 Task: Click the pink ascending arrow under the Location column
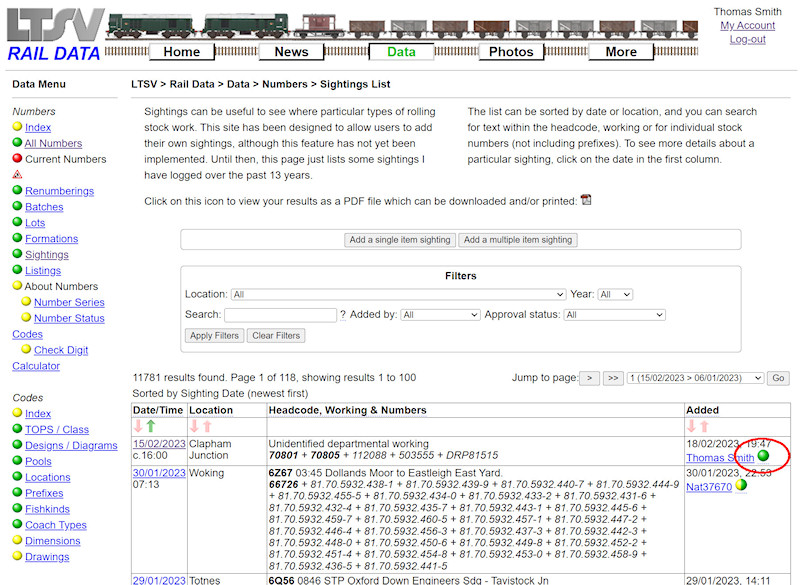207,427
